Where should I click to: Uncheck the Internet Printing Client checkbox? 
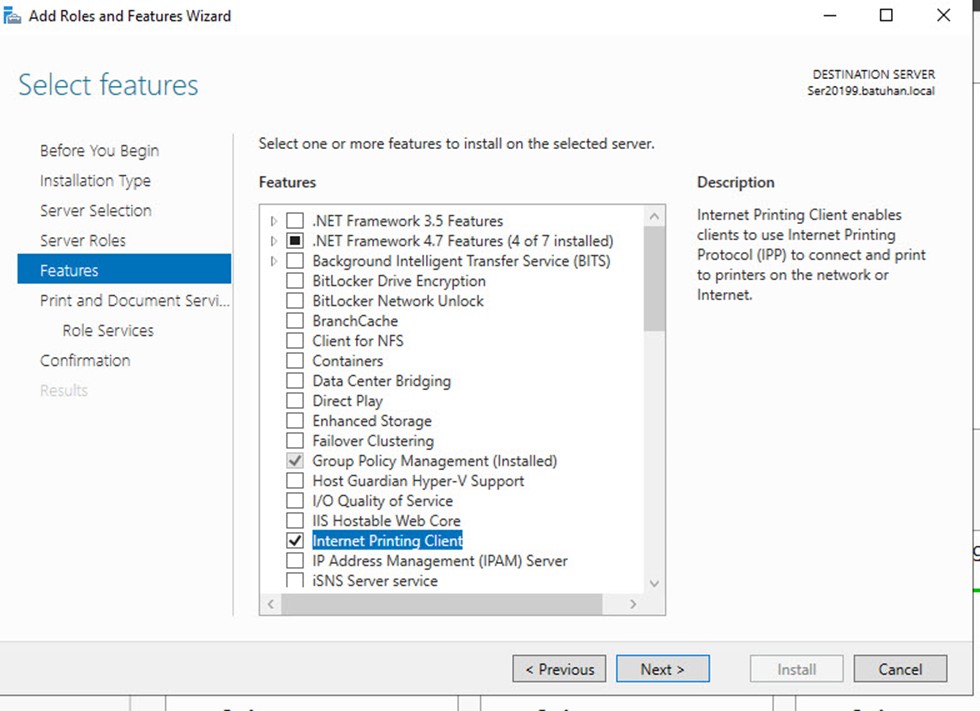[295, 540]
